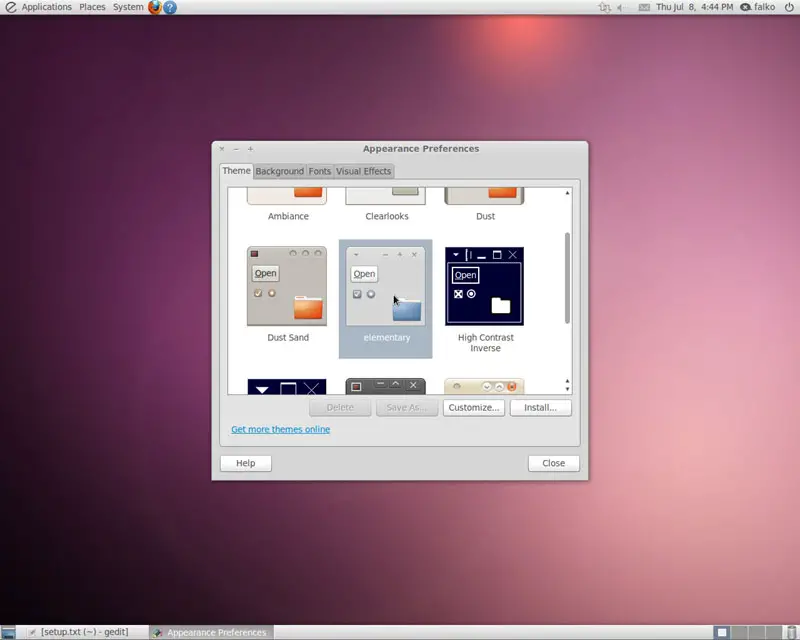The image size is (800, 640).
Task: Show desktop using bottom-left panel icon
Action: [8, 632]
